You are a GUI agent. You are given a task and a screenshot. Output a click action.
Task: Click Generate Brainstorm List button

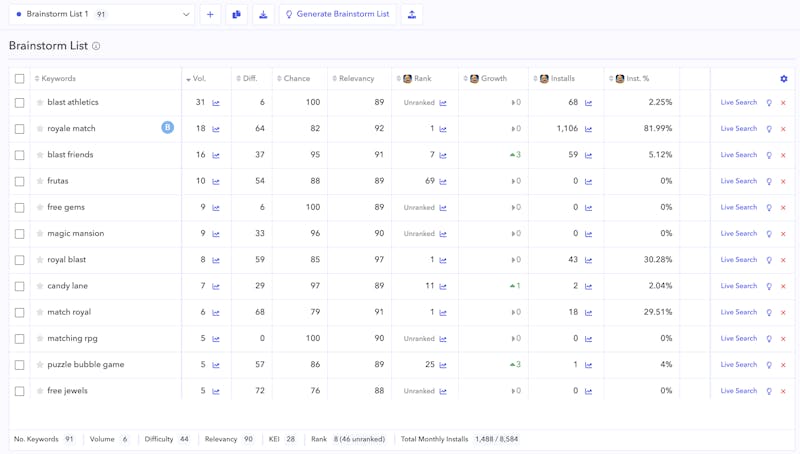point(337,15)
